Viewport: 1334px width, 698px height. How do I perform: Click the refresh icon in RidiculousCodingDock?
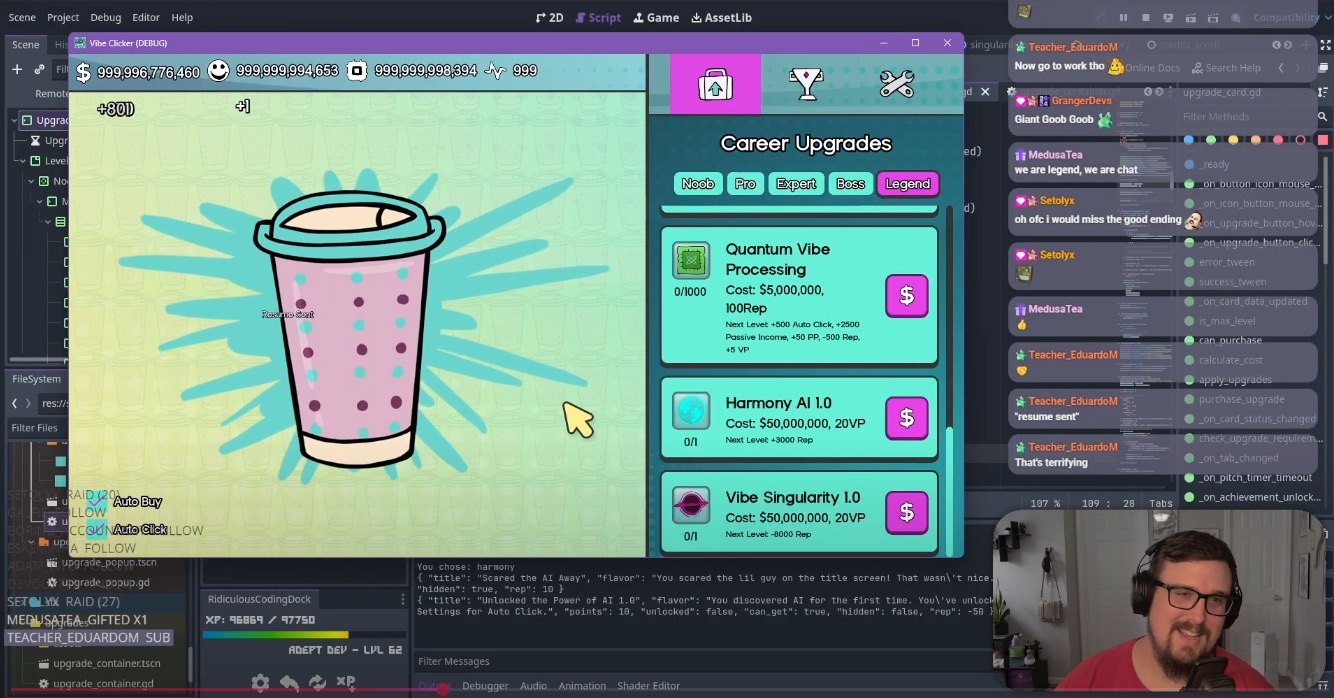(x=317, y=683)
